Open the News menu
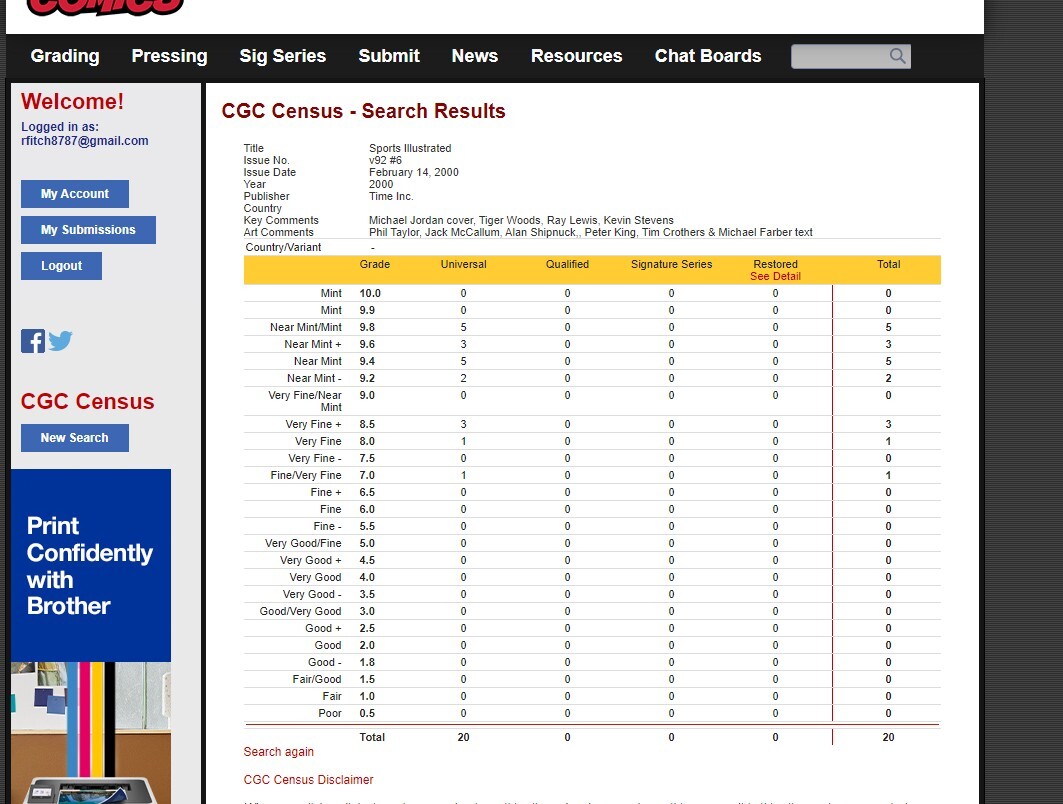The image size is (1063, 804). 475,56
